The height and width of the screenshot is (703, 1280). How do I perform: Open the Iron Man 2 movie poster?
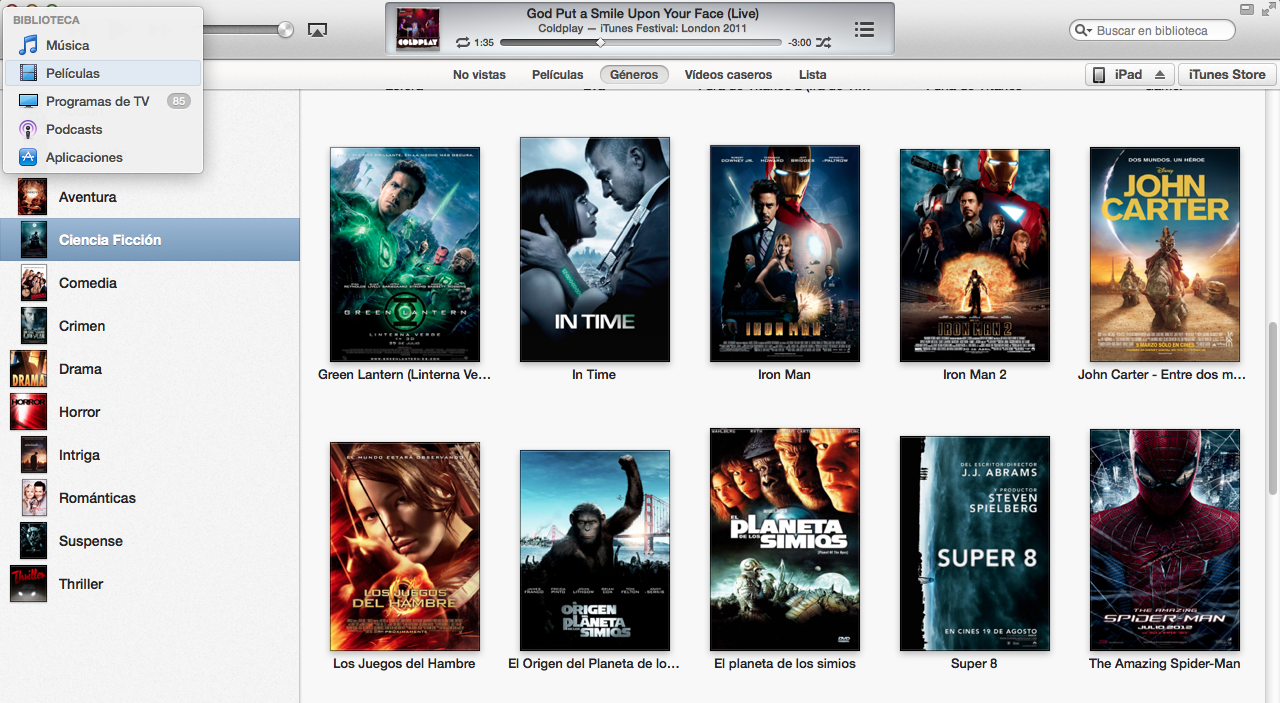pyautogui.click(x=974, y=255)
